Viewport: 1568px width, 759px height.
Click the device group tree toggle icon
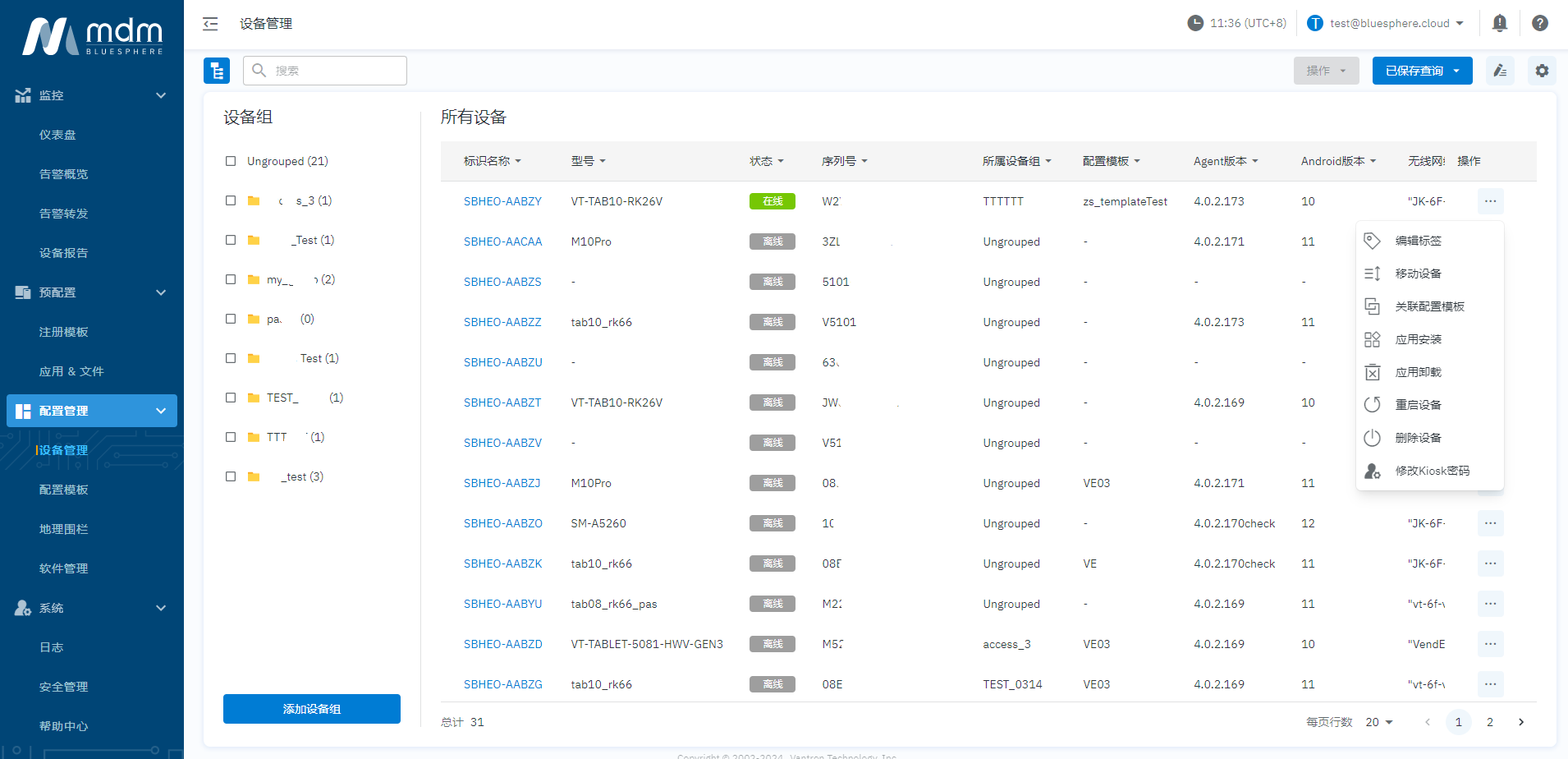pos(217,71)
